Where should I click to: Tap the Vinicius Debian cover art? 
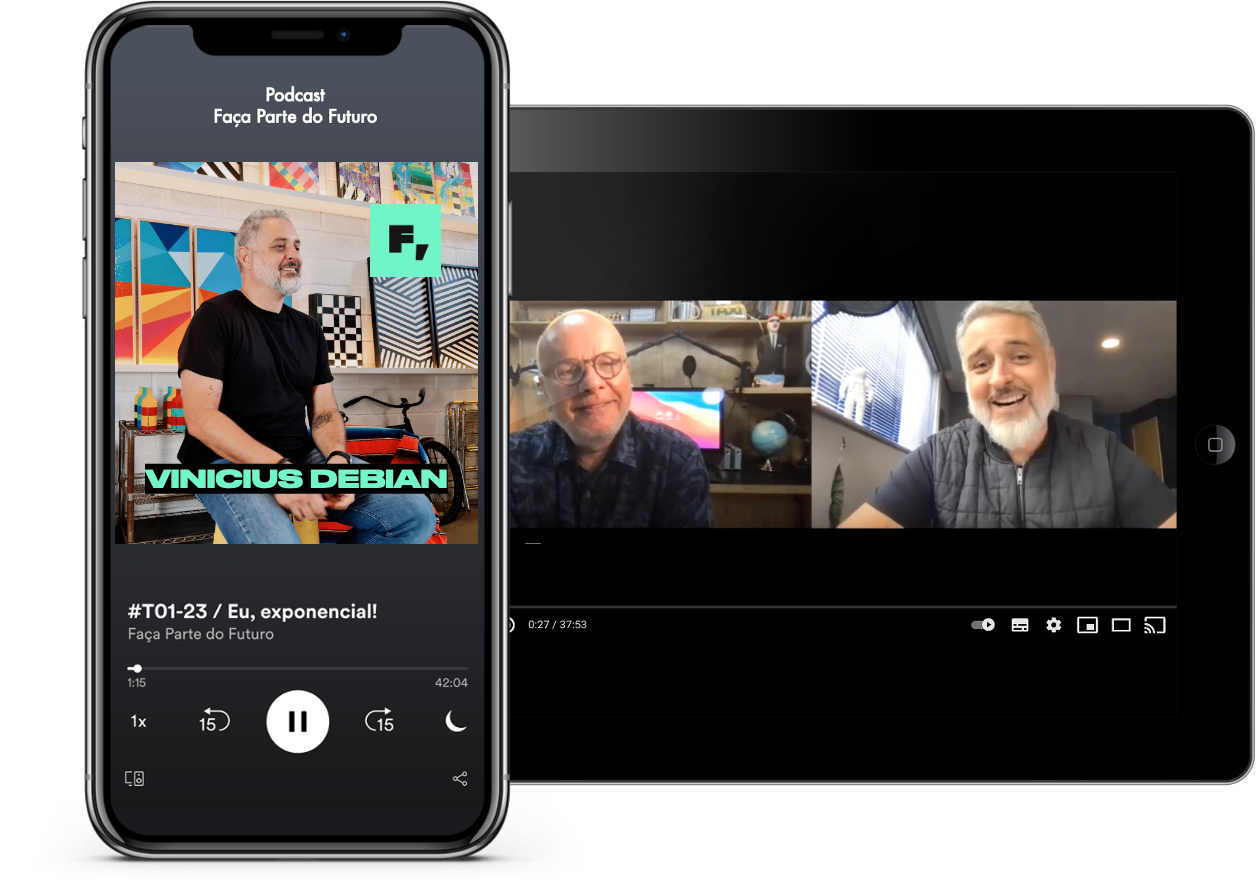[x=296, y=353]
